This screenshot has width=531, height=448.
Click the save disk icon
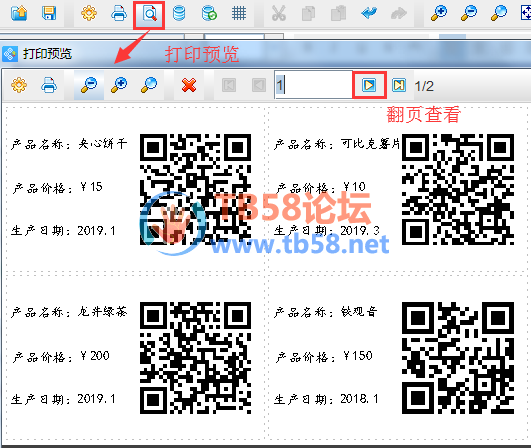(x=49, y=13)
